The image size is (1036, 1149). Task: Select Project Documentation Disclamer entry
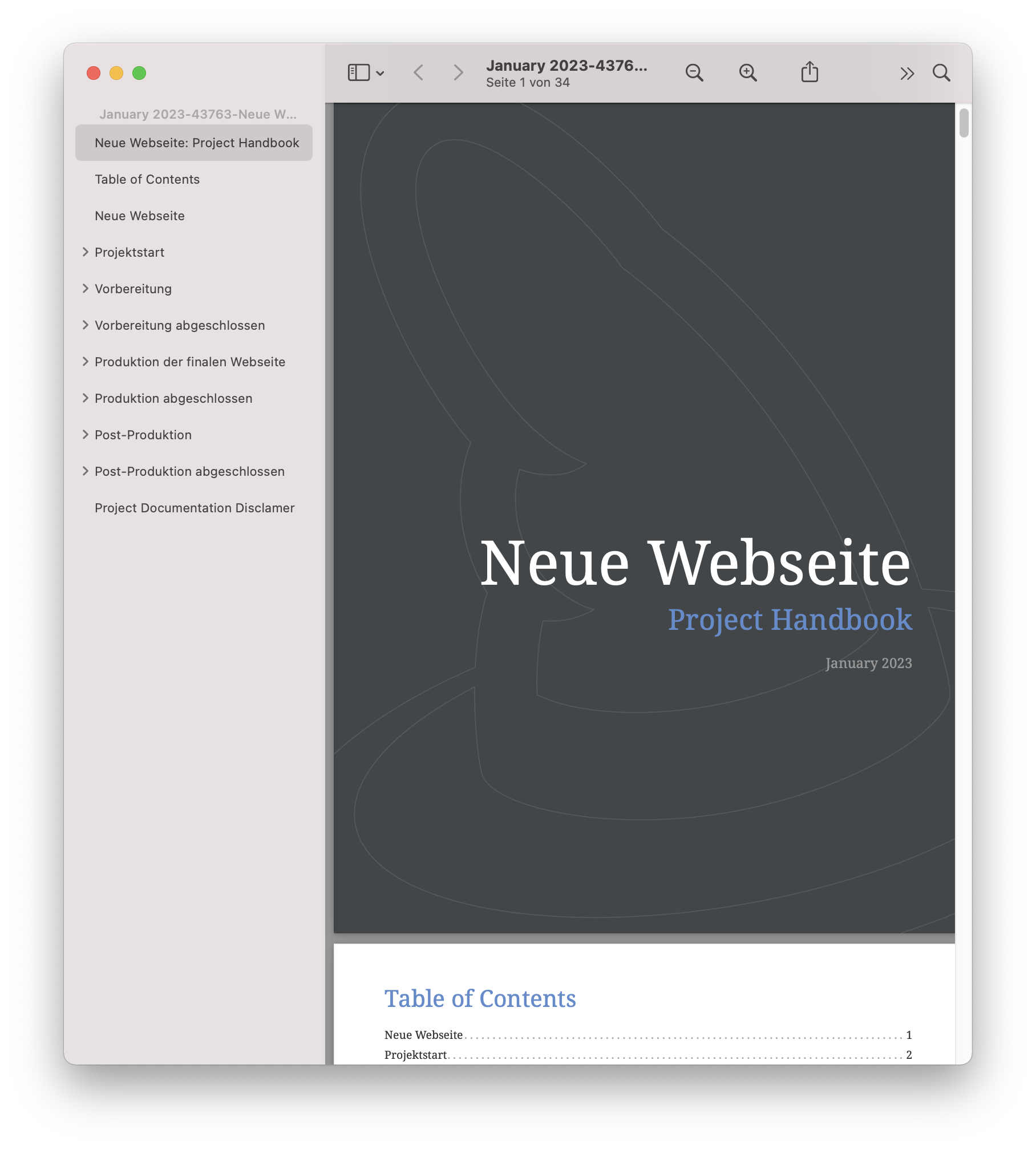tap(194, 507)
